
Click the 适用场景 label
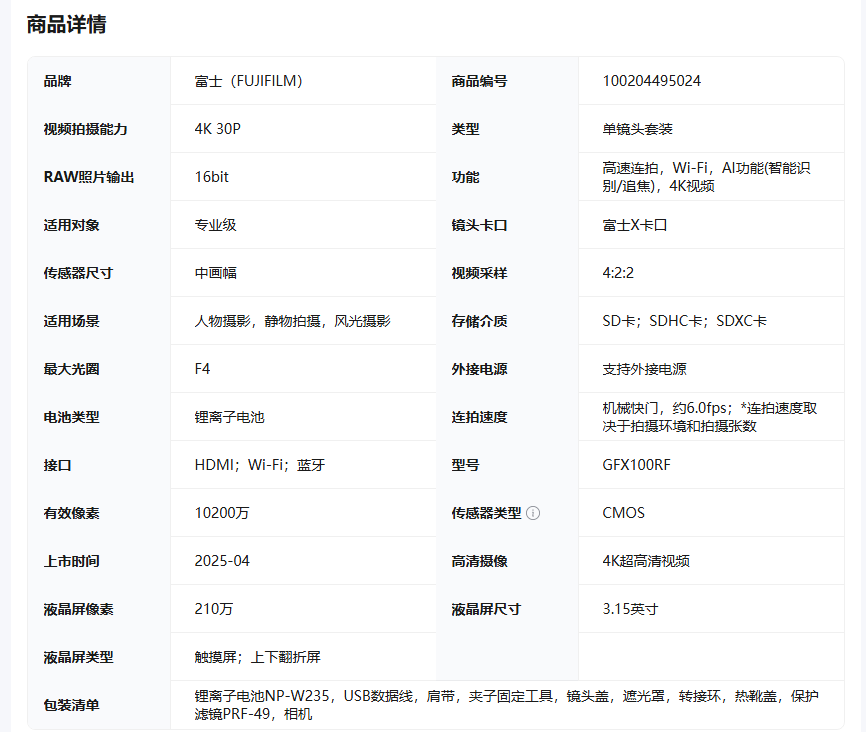click(72, 322)
